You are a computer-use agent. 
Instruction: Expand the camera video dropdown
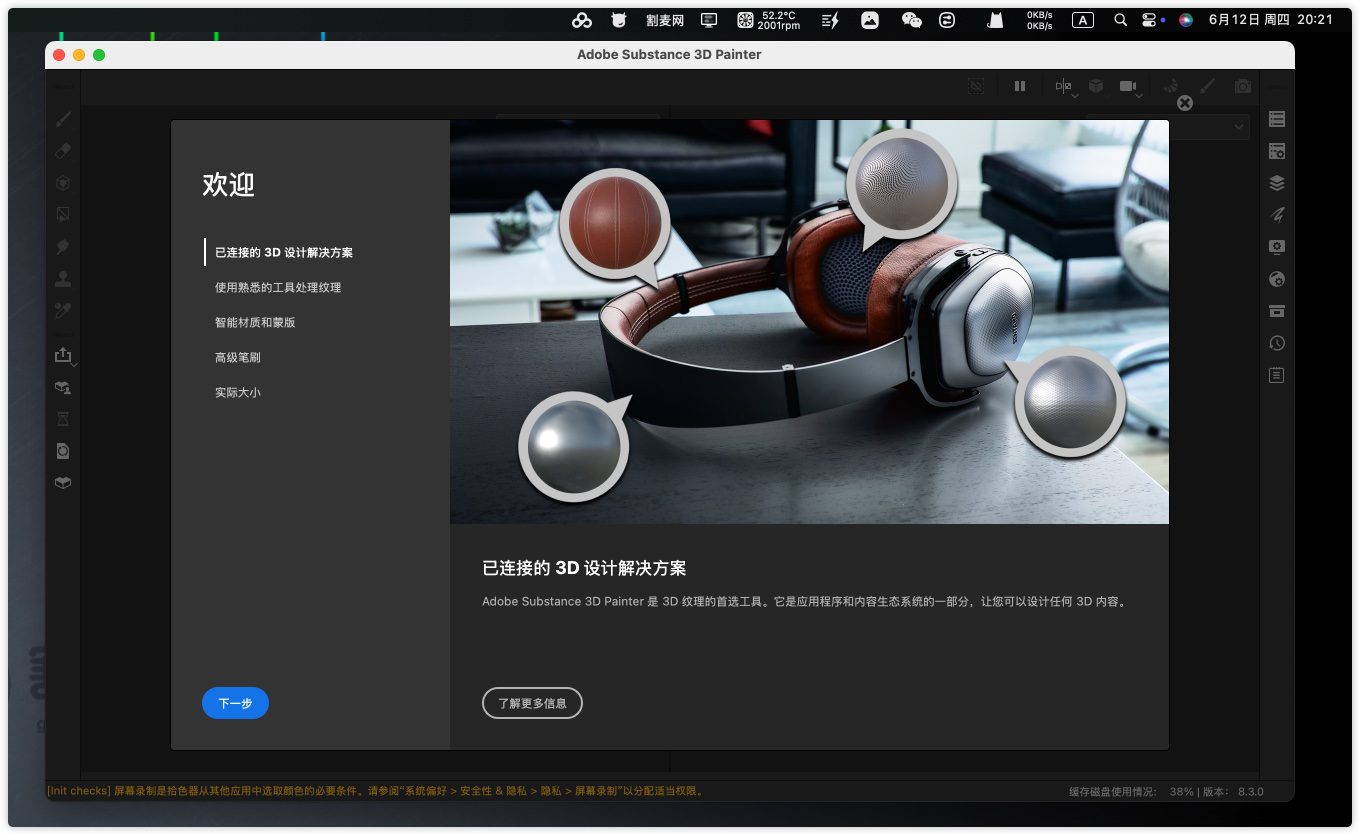[x=1131, y=88]
